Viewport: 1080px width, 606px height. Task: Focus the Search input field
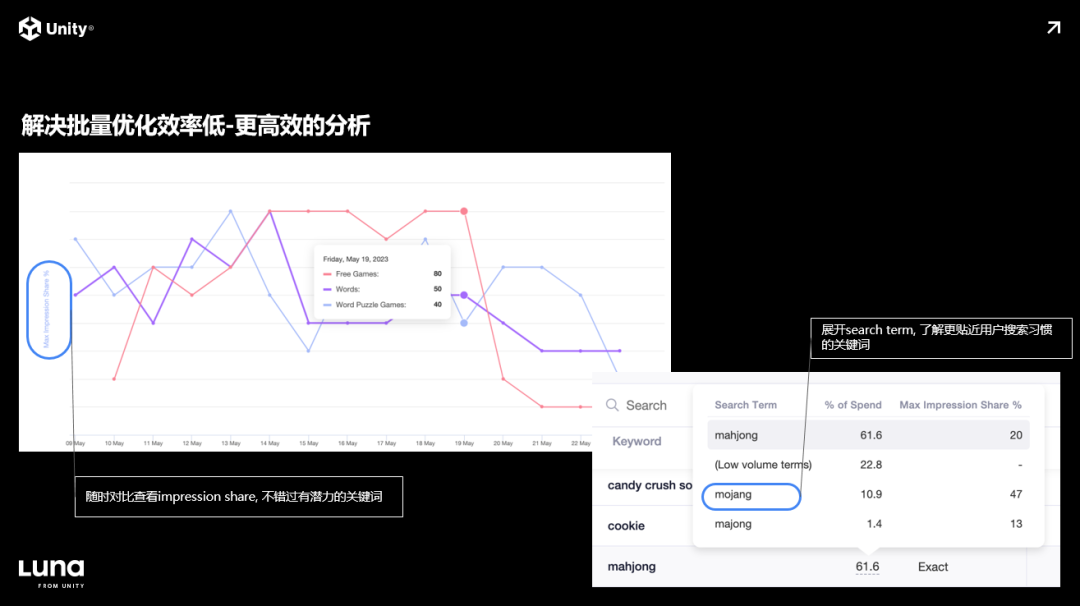(646, 405)
